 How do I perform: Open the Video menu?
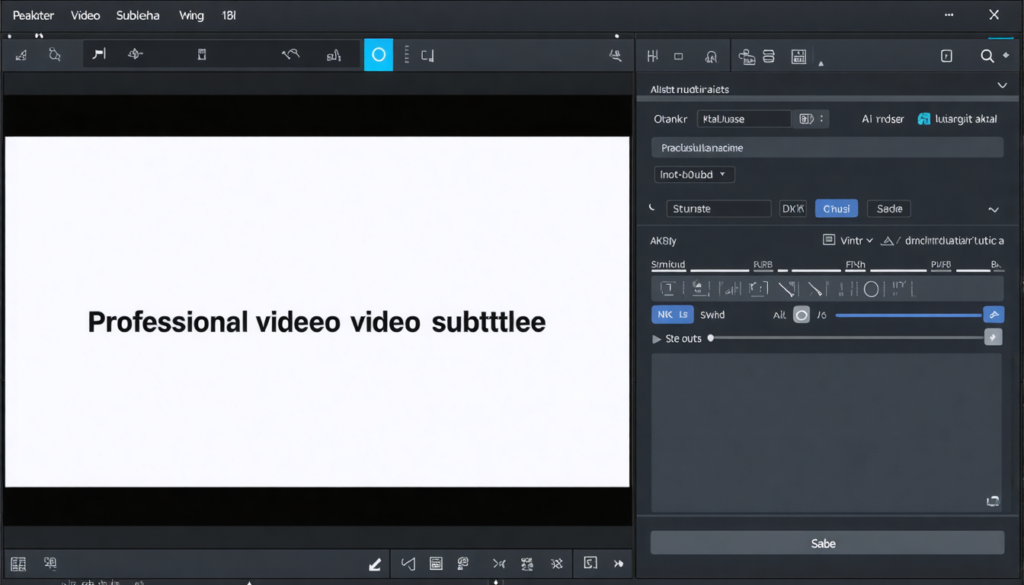point(85,15)
